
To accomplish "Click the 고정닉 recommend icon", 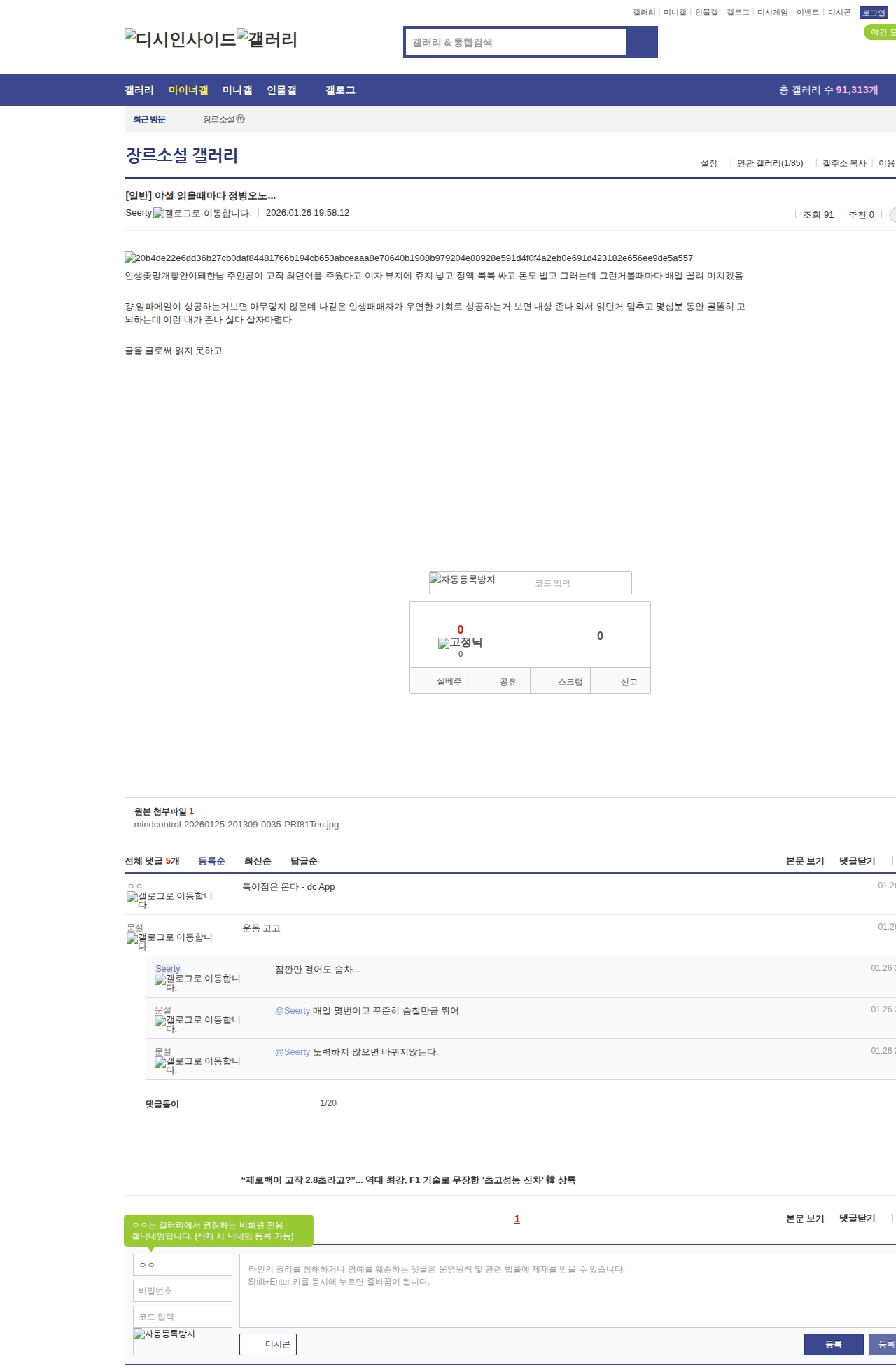I will (x=460, y=643).
